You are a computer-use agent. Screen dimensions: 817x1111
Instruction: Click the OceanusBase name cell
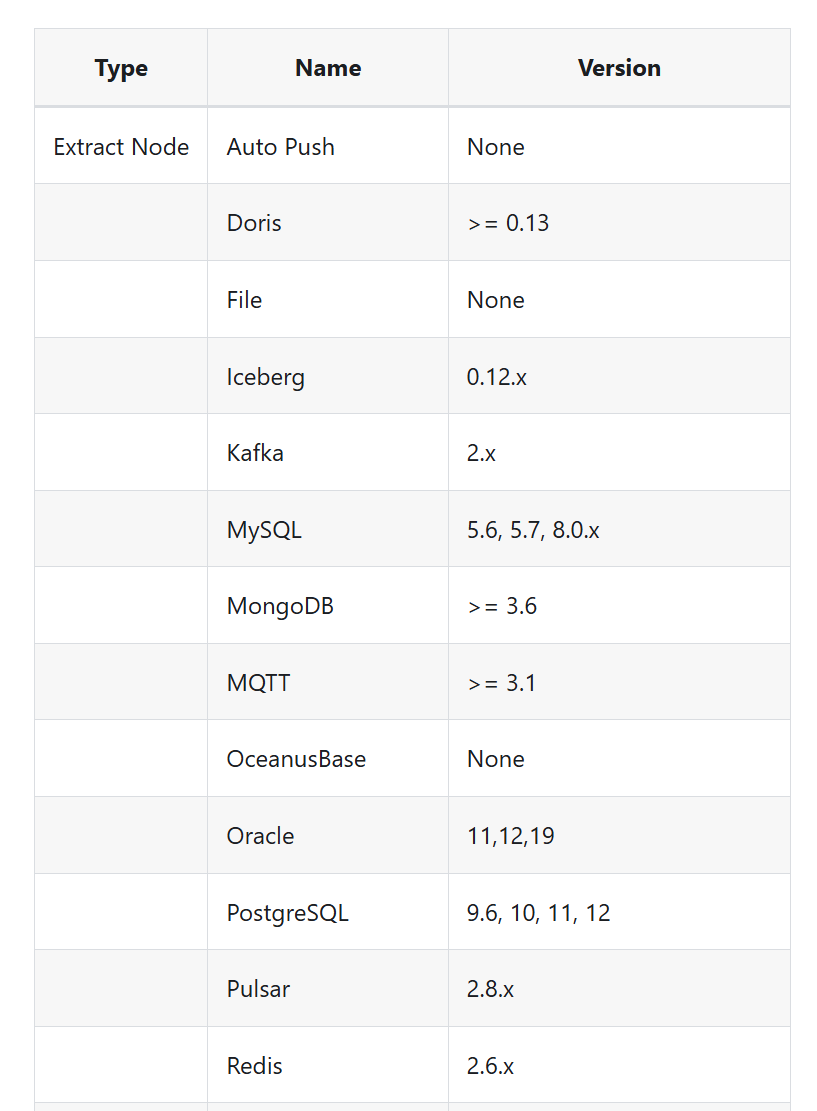pos(296,759)
